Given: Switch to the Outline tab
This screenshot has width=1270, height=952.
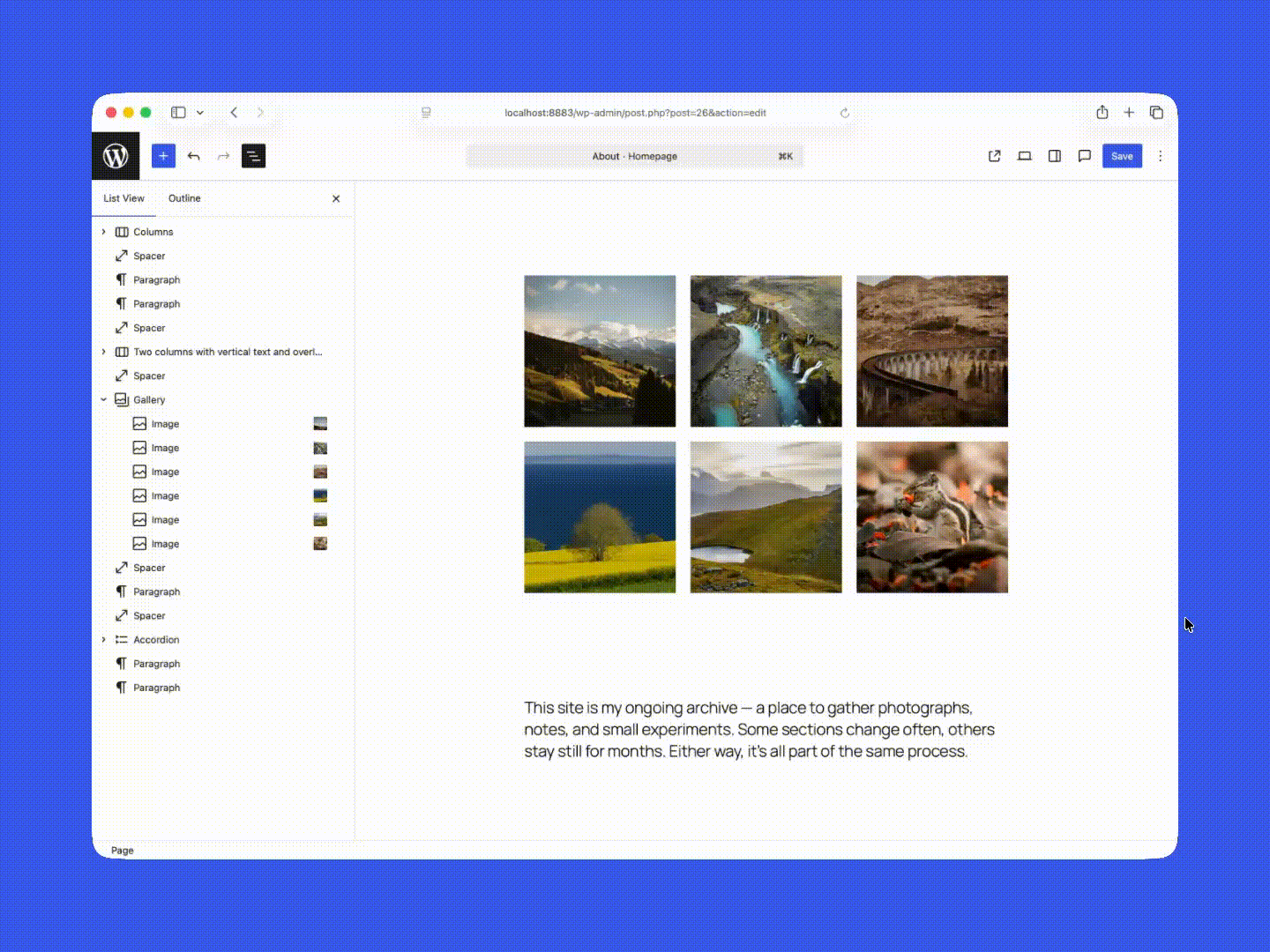Looking at the screenshot, I should 184,198.
